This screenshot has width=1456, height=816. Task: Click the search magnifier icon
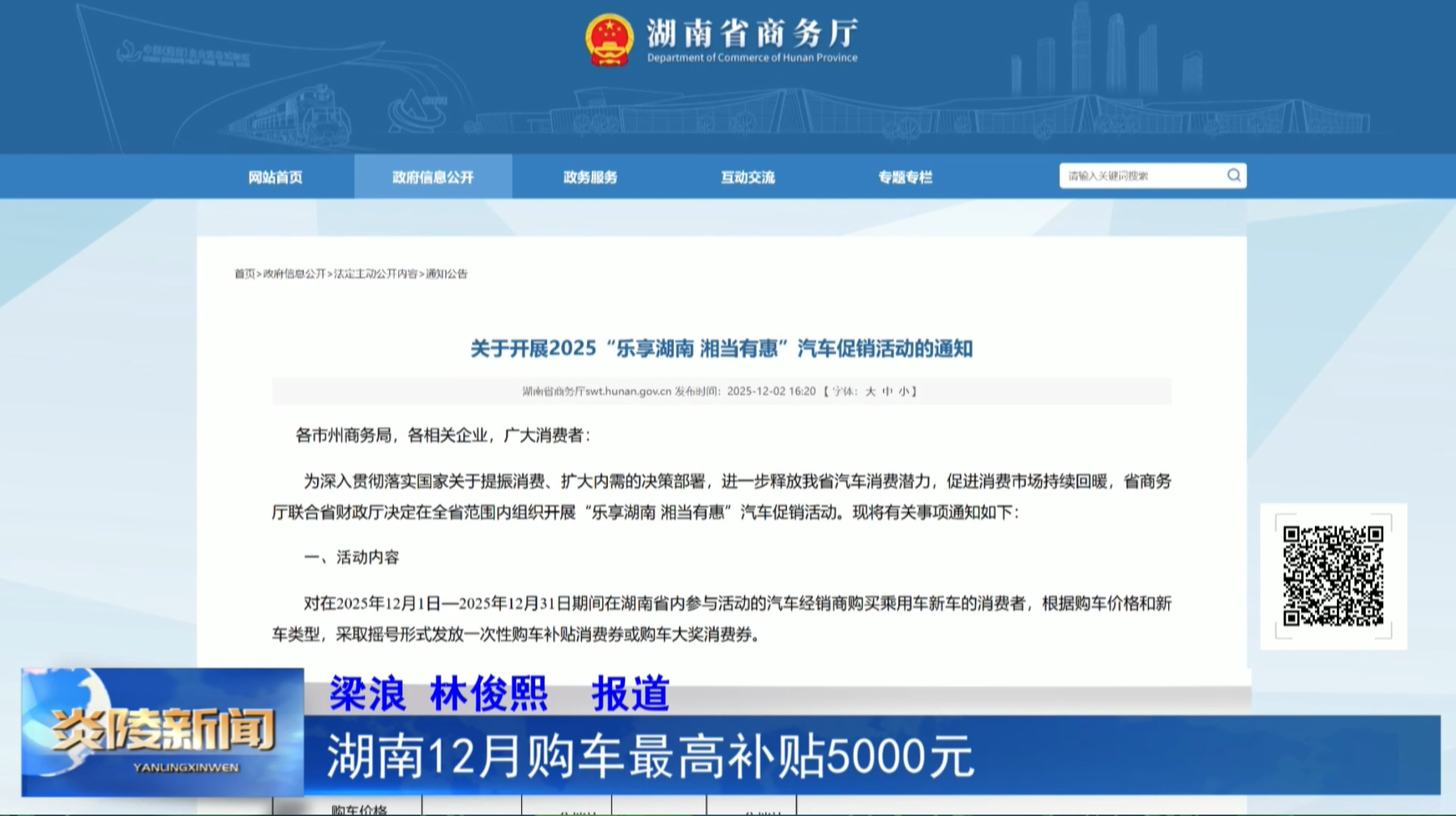1235,175
